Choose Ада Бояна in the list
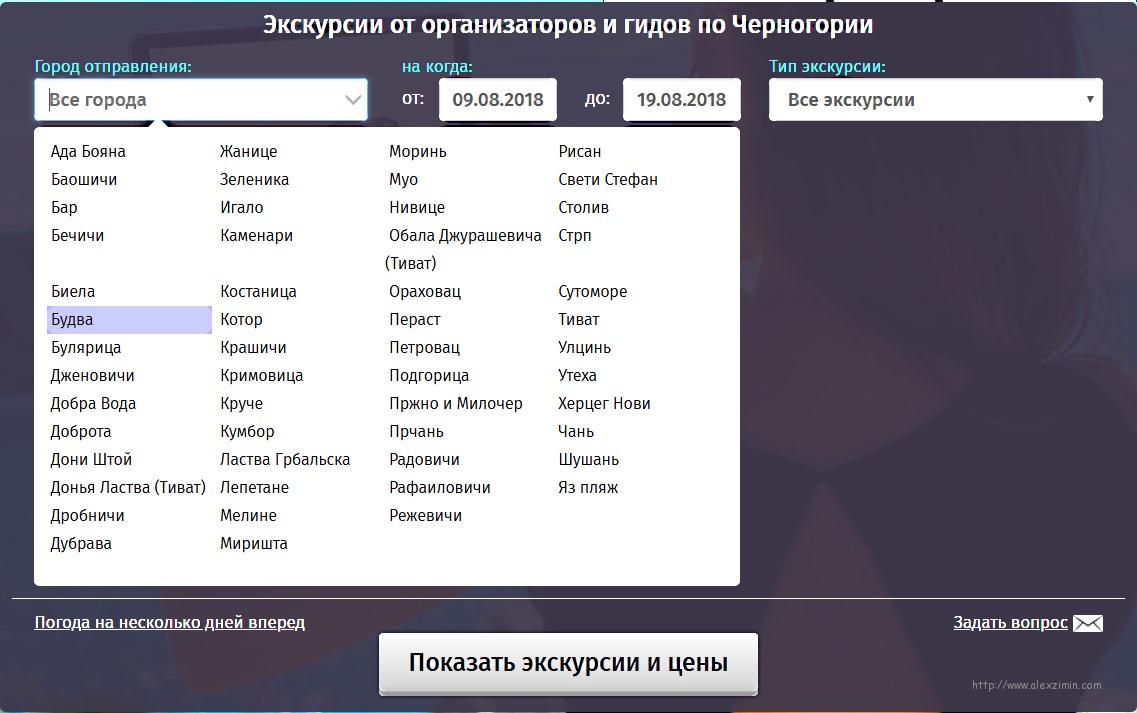Screen dimensions: 1137x713 [x=88, y=152]
